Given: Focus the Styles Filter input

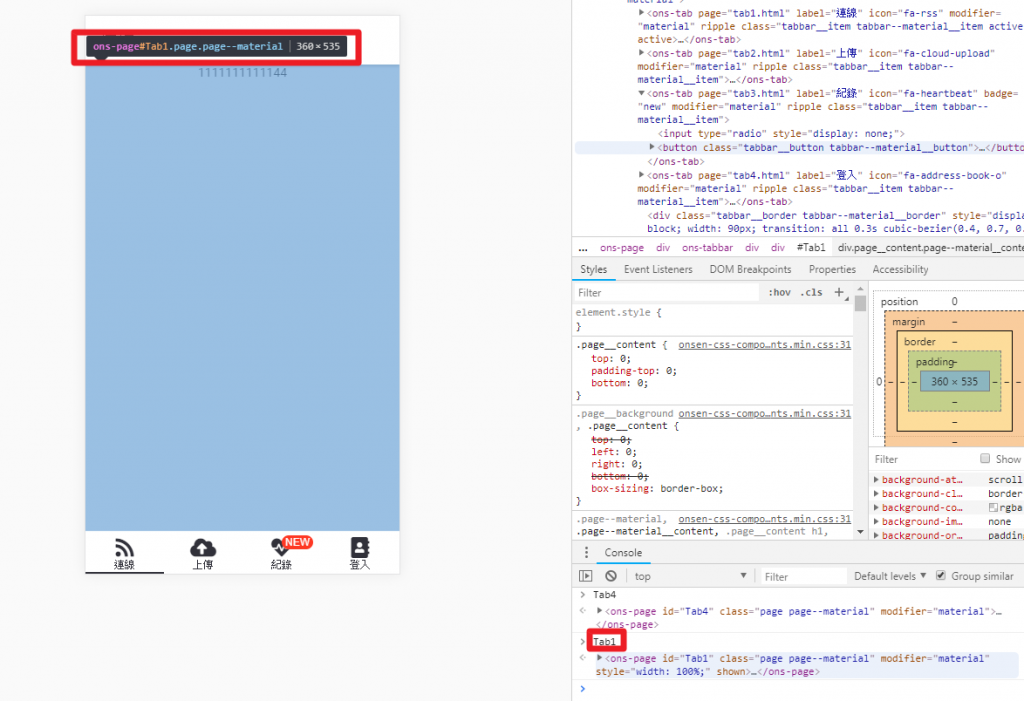Looking at the screenshot, I should [x=666, y=293].
